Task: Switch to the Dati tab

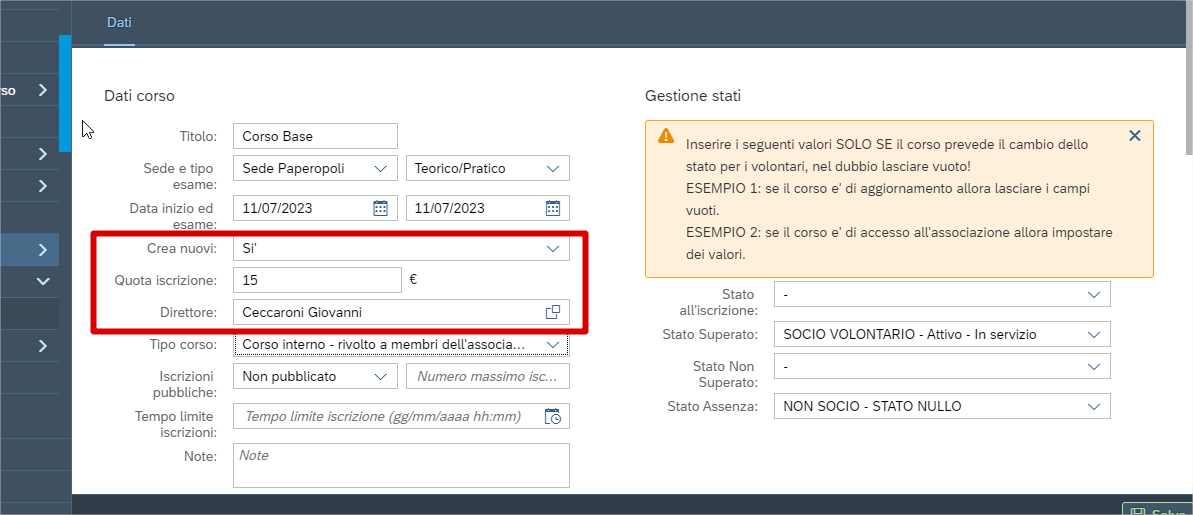Action: point(119,22)
